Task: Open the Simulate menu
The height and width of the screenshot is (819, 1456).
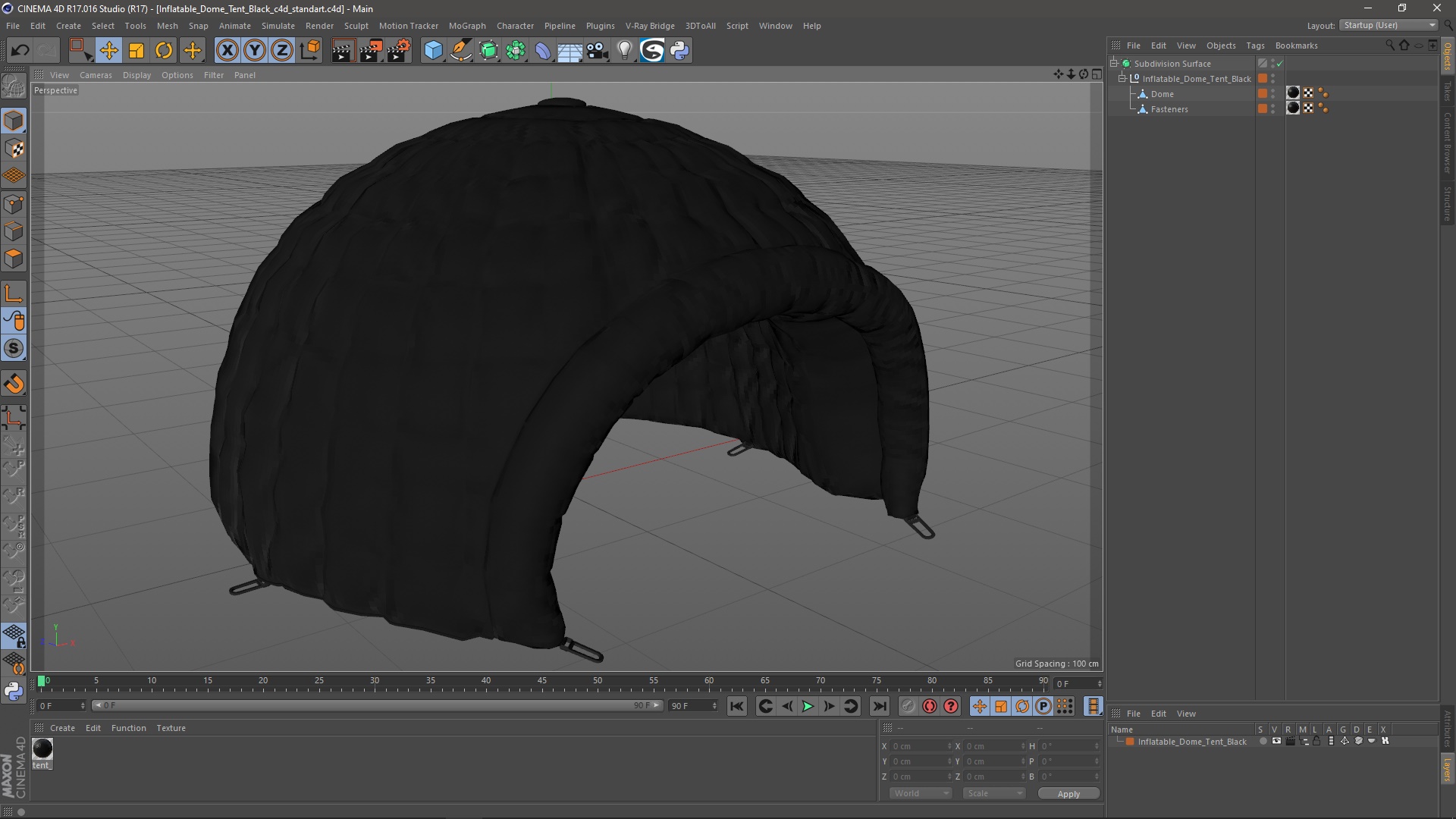Action: [x=278, y=26]
